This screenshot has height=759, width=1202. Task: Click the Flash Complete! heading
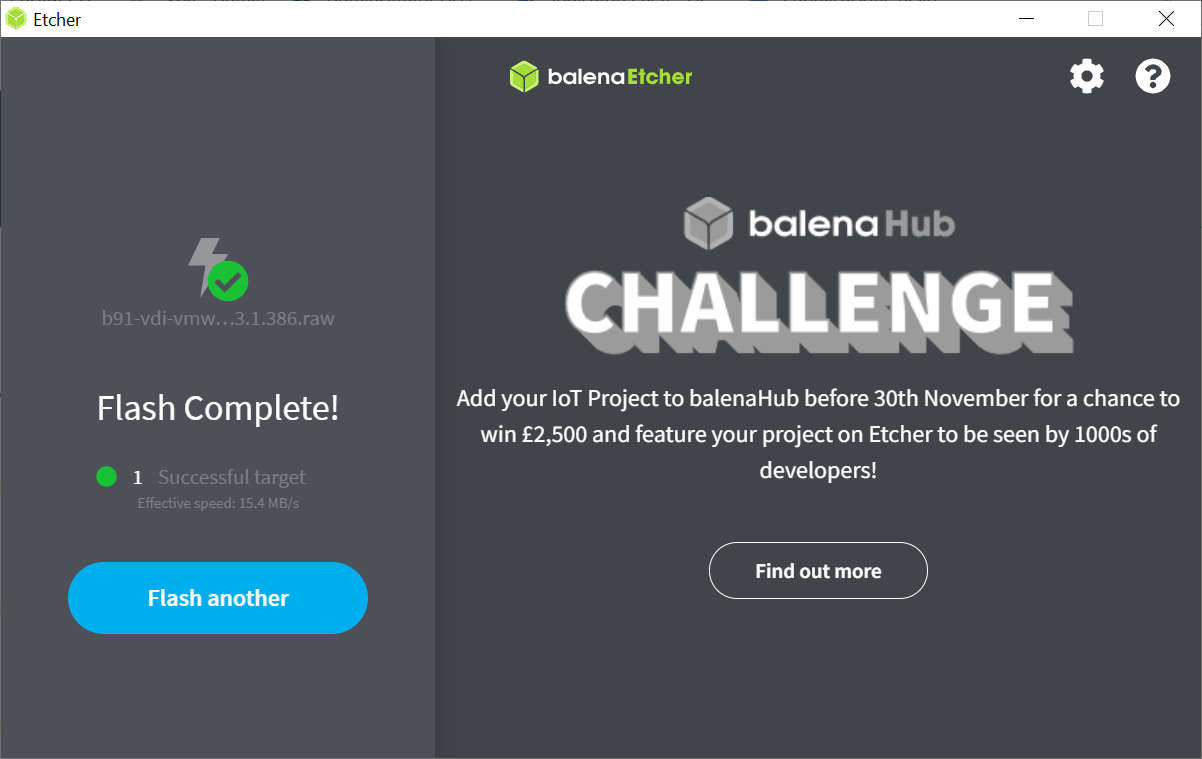218,408
